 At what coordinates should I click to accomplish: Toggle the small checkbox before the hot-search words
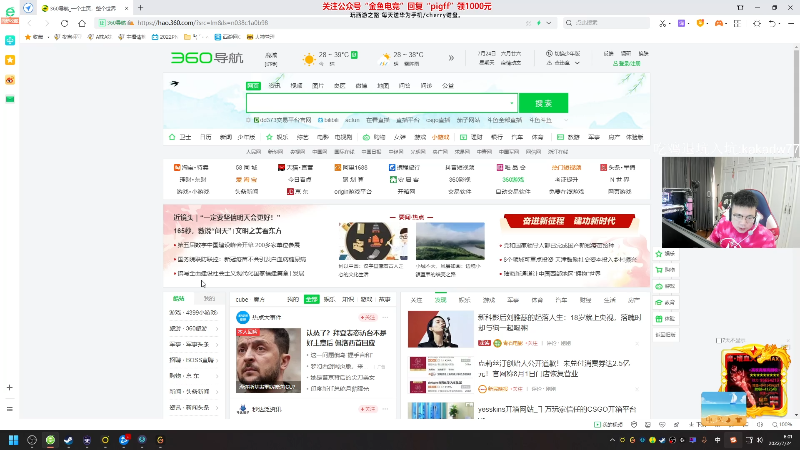[248, 120]
